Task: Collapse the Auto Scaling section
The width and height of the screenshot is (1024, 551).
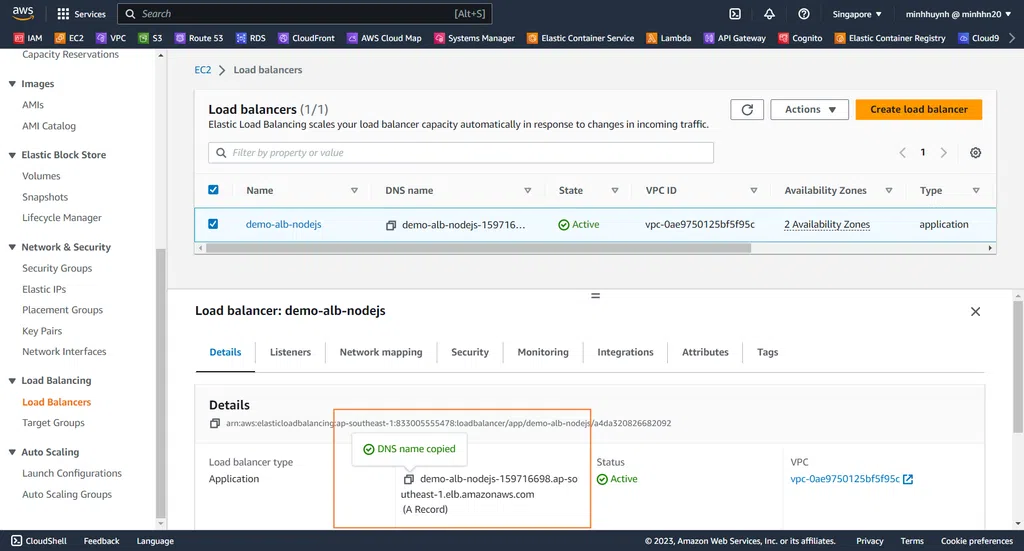Action: (x=12, y=452)
